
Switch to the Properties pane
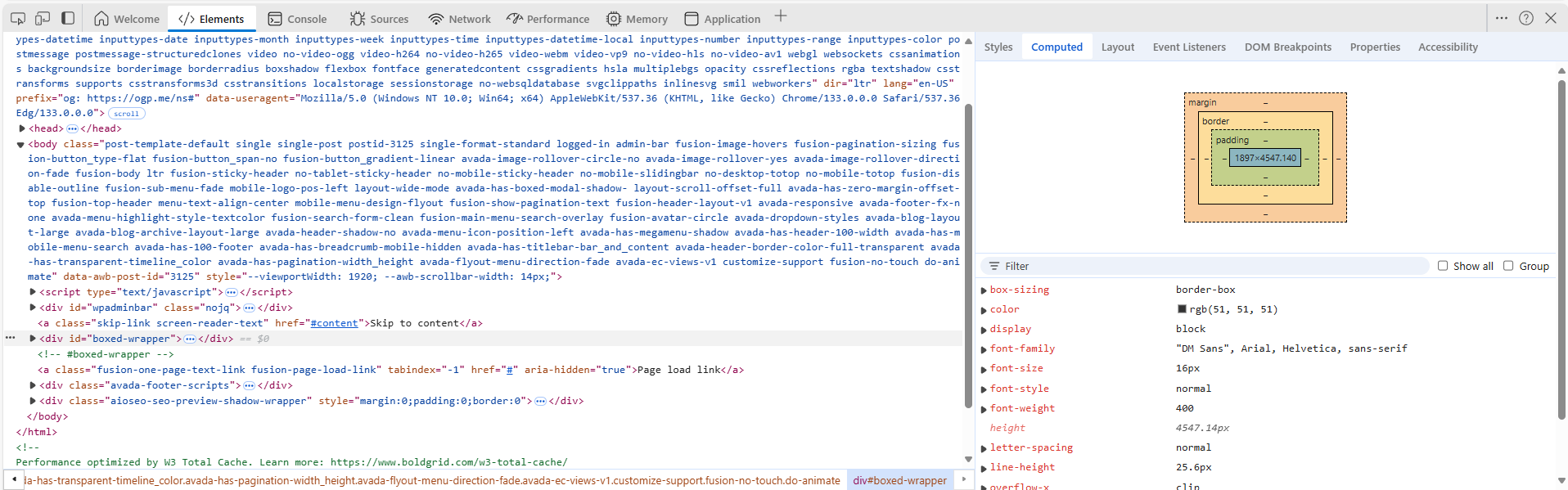1375,47
